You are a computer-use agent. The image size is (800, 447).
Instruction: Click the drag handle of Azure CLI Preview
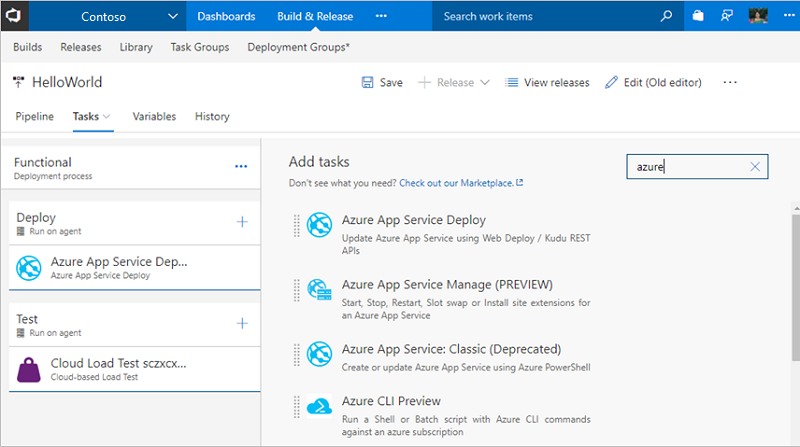click(296, 406)
